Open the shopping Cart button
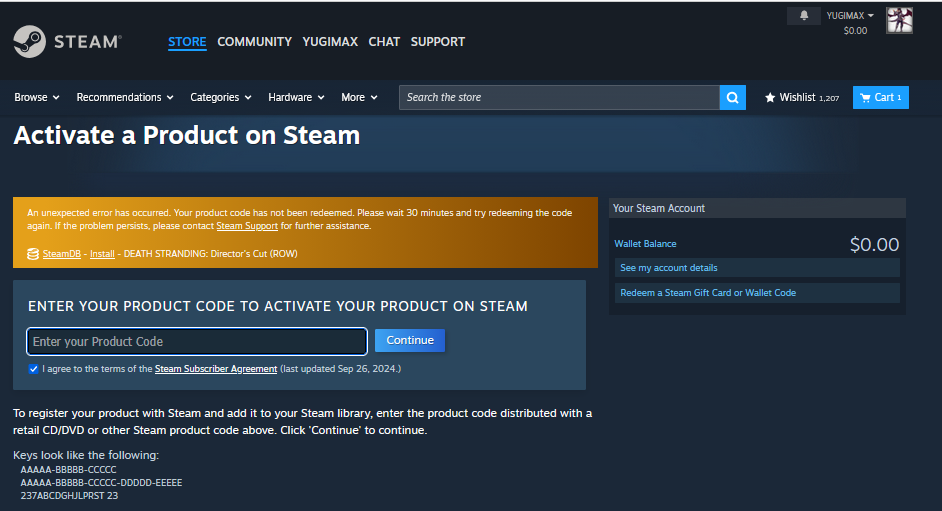The image size is (942, 511). pos(880,97)
